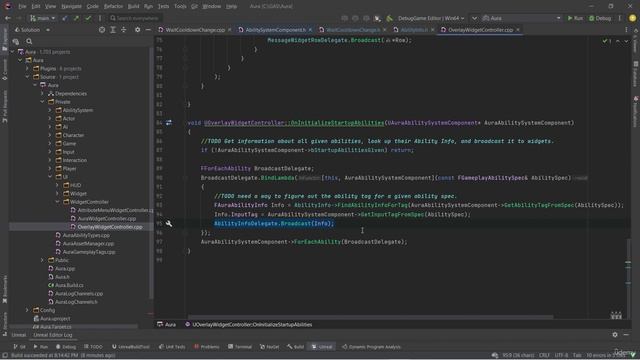This screenshot has width=640, height=360.
Task: Open the main git branch dropdown
Action: coord(42,18)
